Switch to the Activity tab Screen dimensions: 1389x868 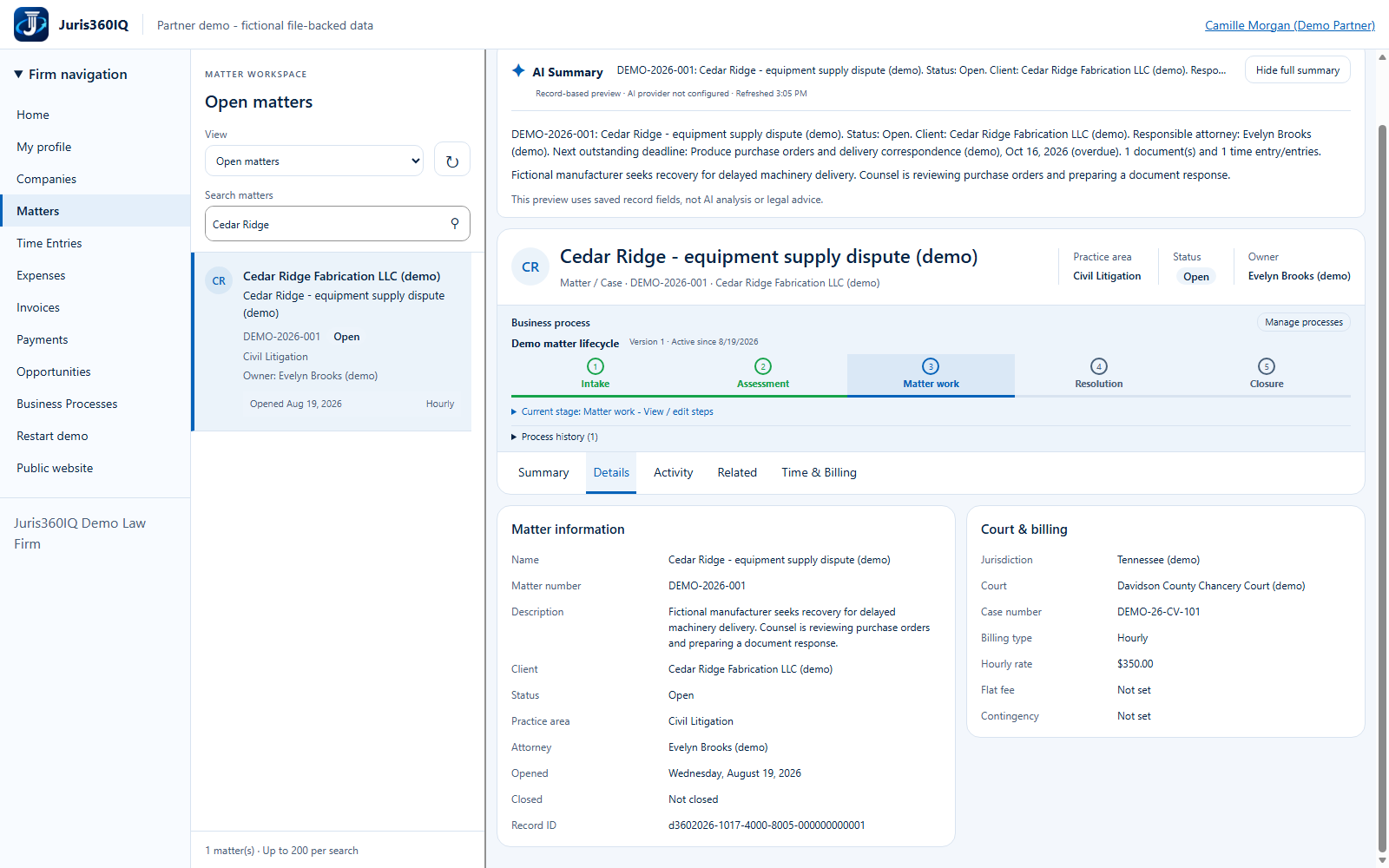click(x=674, y=472)
